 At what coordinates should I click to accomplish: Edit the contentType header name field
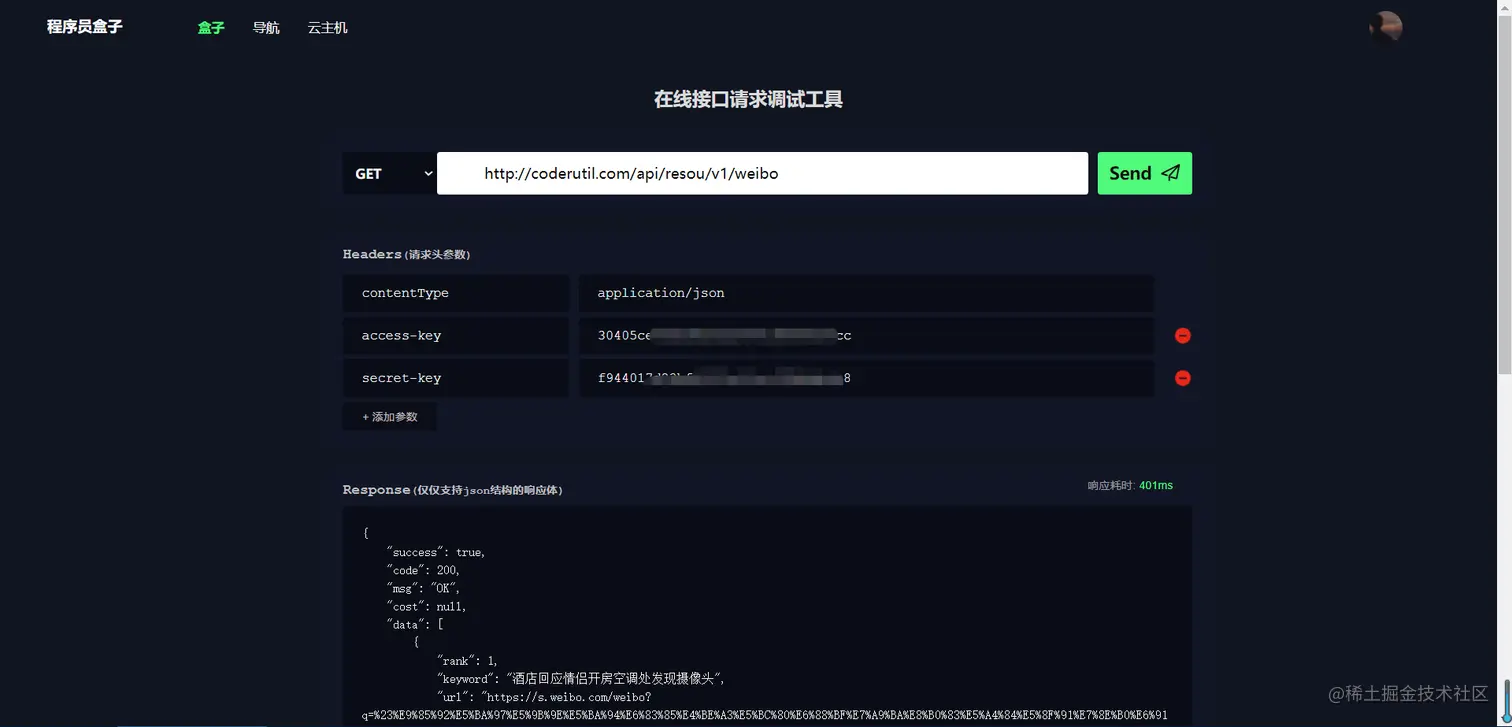[456, 293]
